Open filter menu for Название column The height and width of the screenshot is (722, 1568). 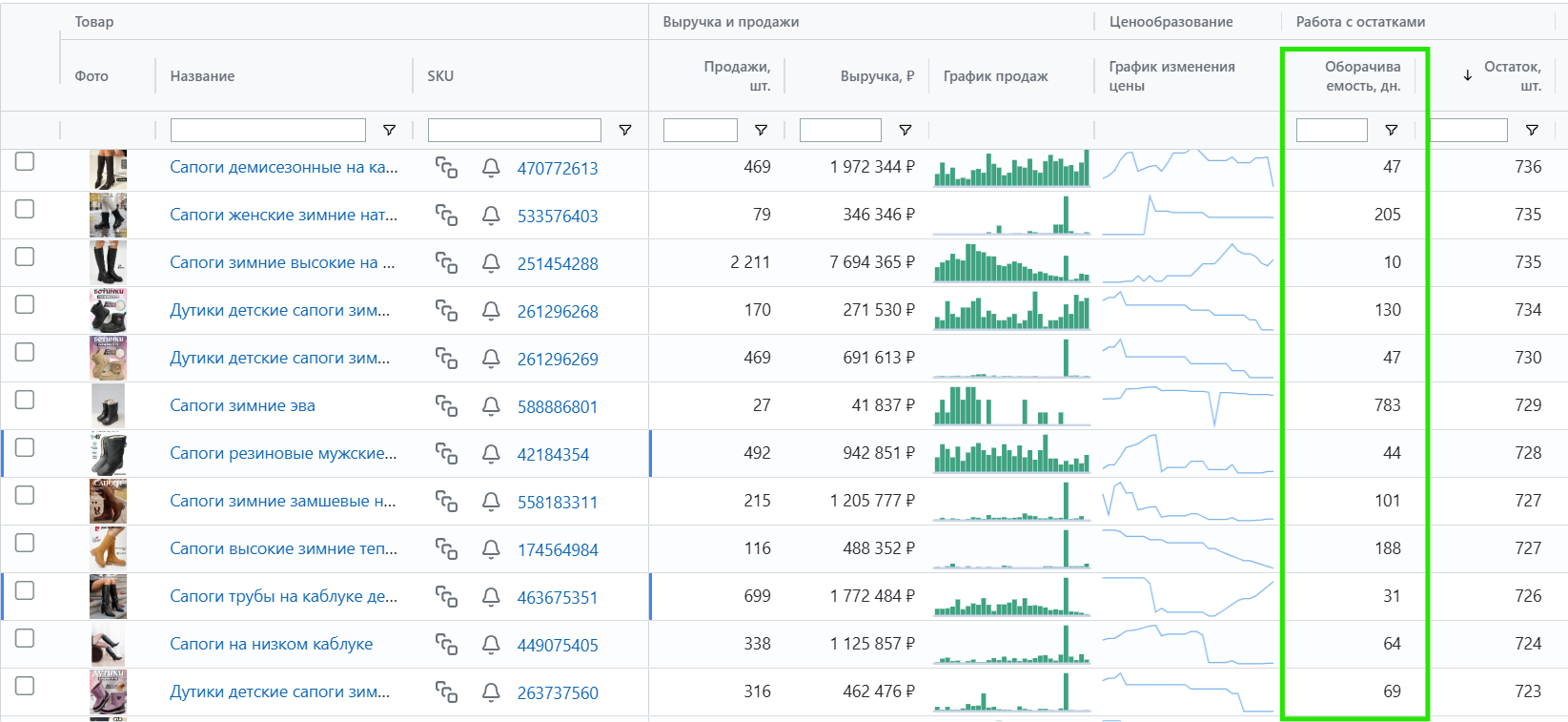(x=389, y=130)
